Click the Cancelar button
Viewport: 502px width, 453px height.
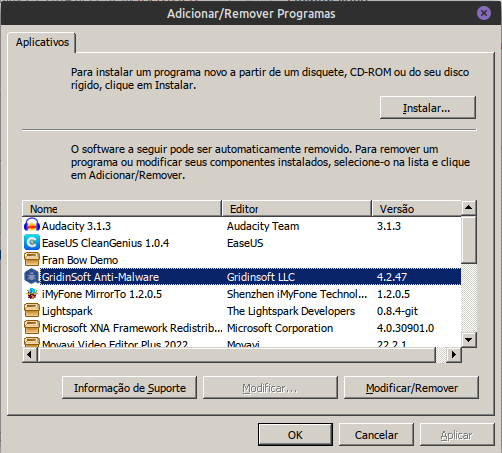click(376, 435)
